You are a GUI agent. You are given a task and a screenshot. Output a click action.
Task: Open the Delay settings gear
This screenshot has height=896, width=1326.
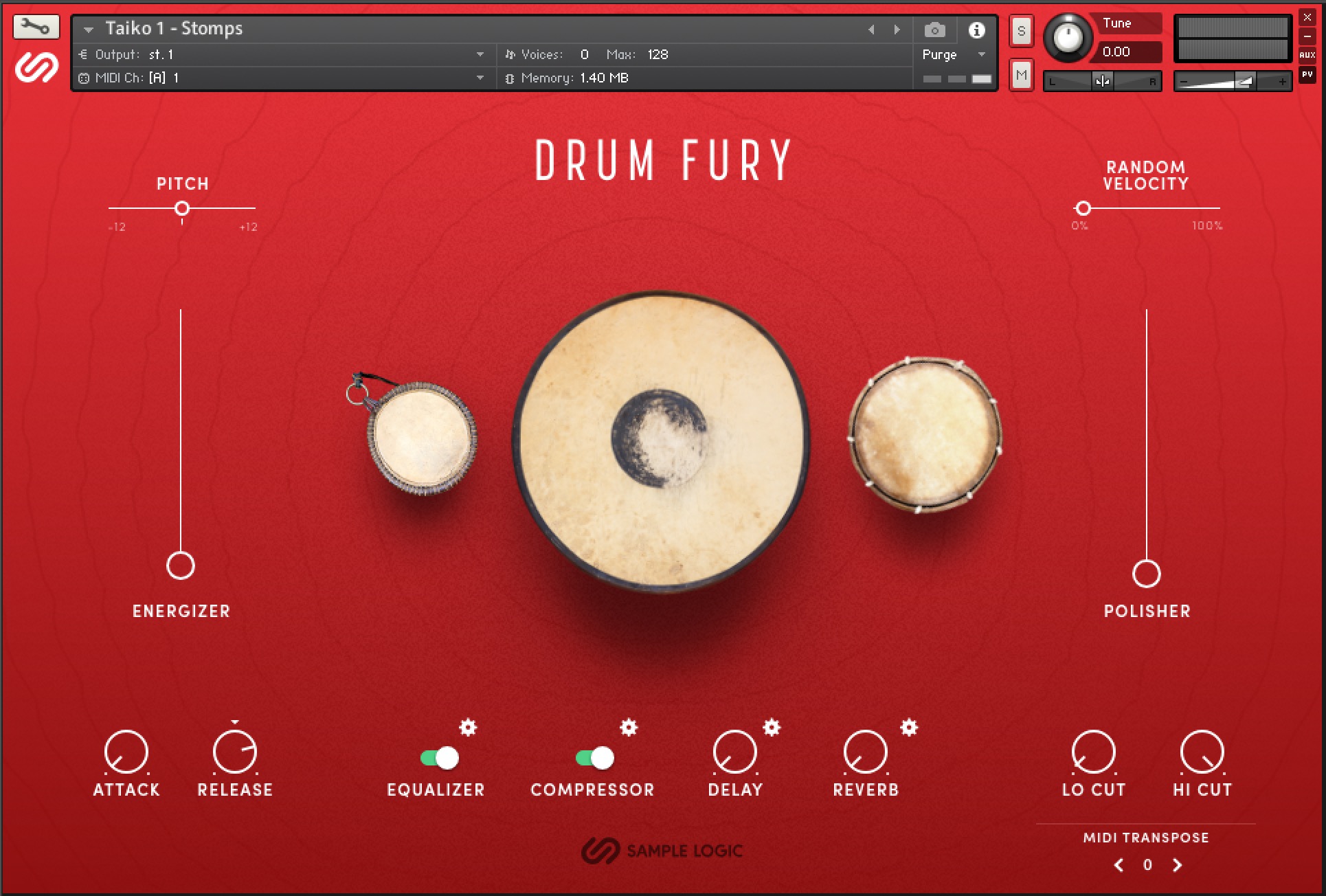tap(772, 727)
